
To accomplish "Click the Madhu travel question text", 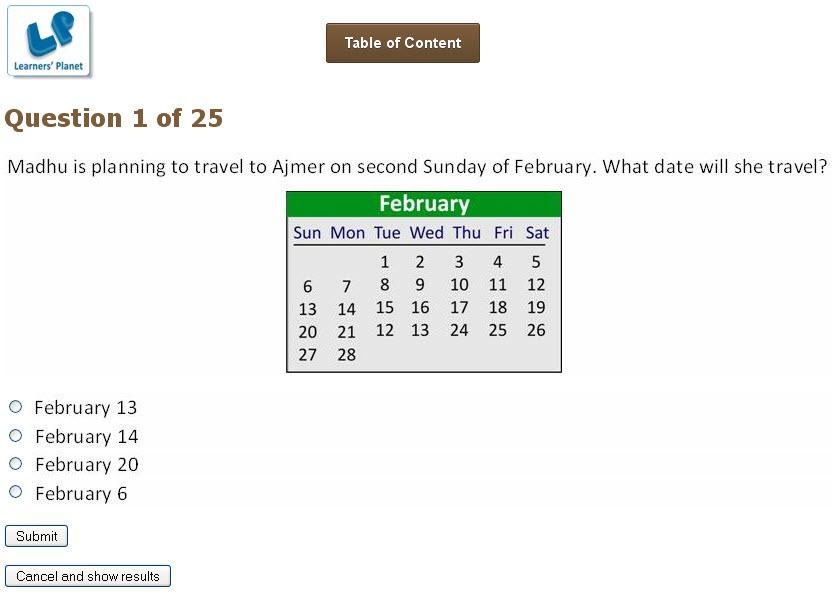I will [x=417, y=166].
